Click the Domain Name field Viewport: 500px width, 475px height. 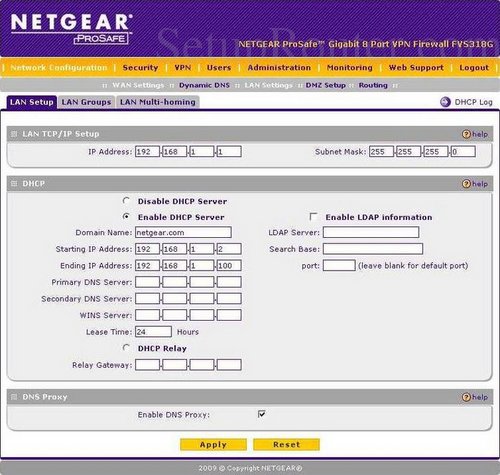click(183, 232)
